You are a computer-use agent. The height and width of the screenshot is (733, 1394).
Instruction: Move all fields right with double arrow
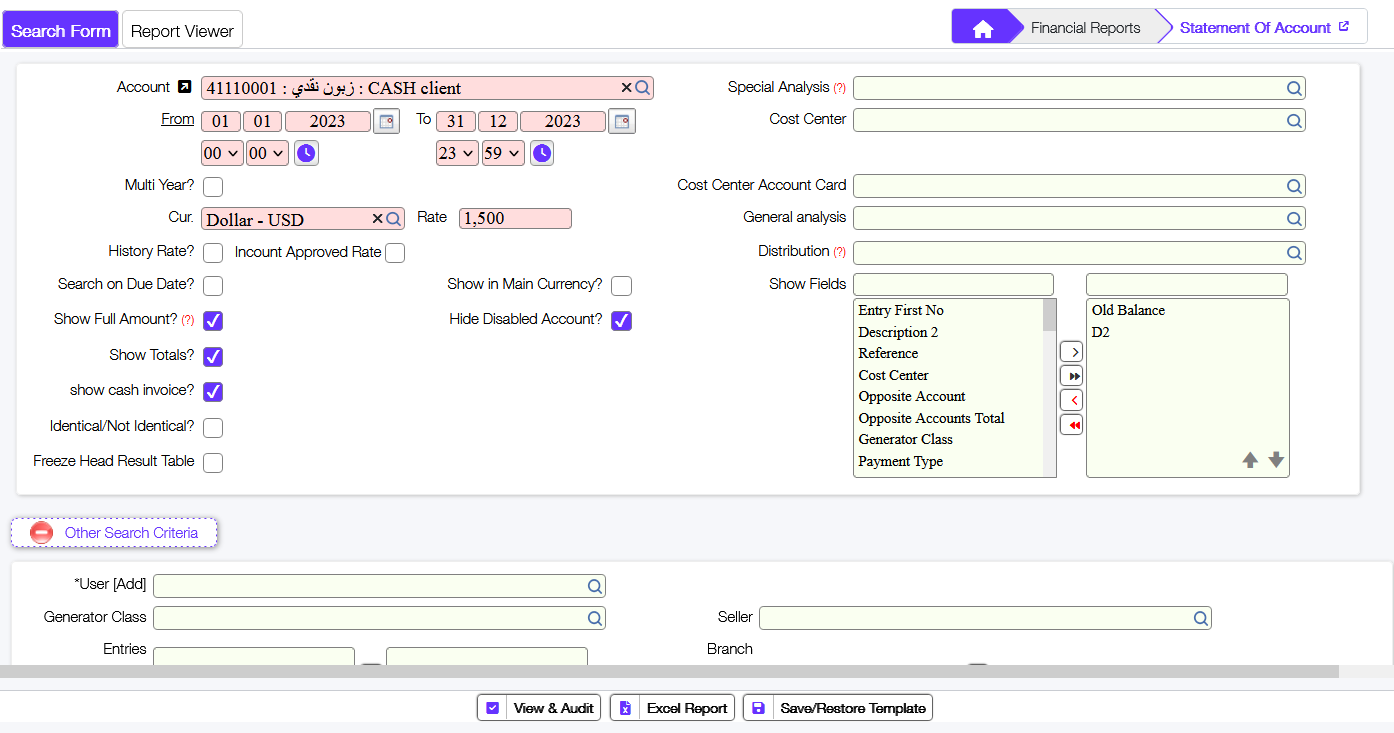[1071, 376]
